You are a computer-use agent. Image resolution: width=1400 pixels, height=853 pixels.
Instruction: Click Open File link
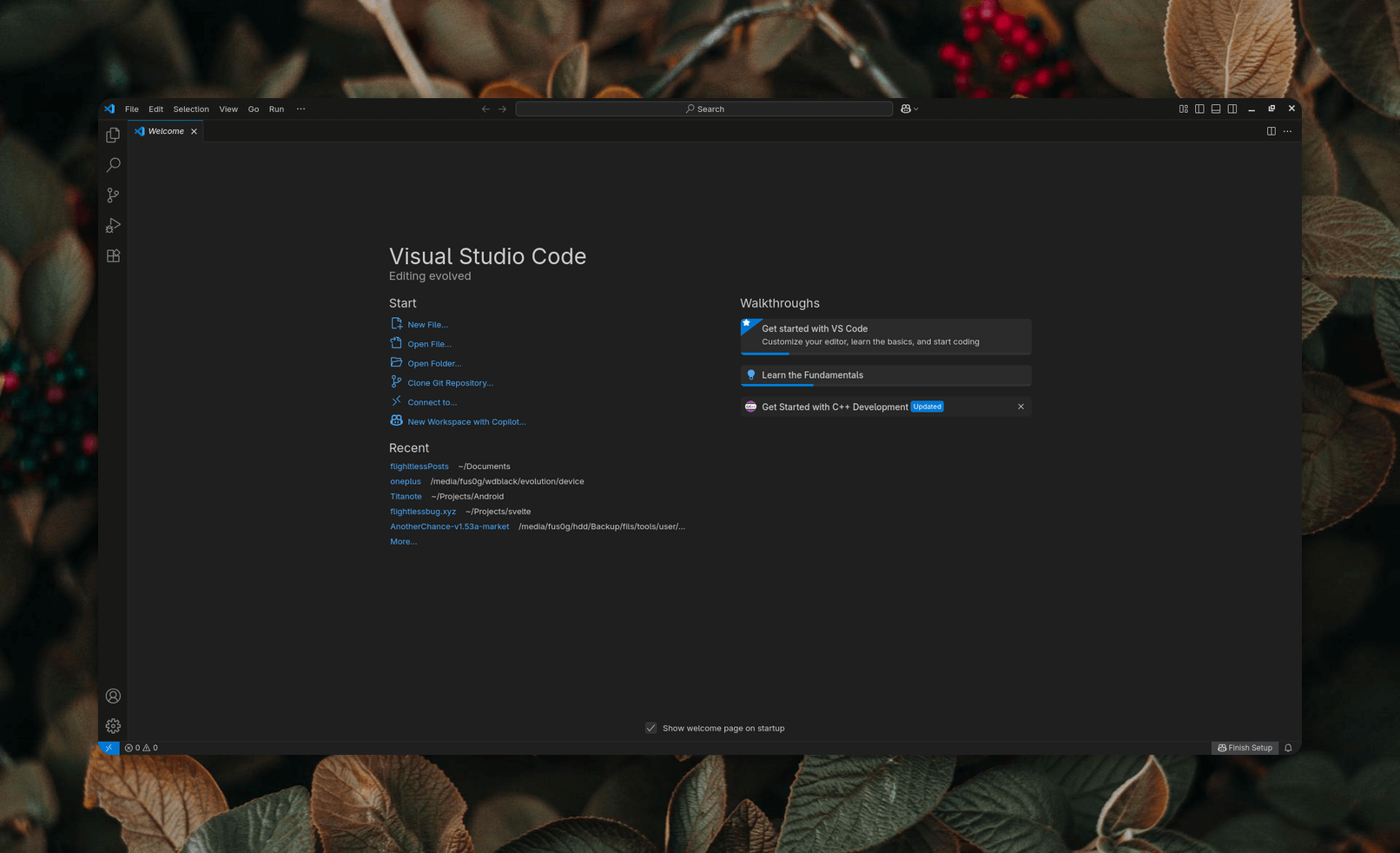(429, 344)
